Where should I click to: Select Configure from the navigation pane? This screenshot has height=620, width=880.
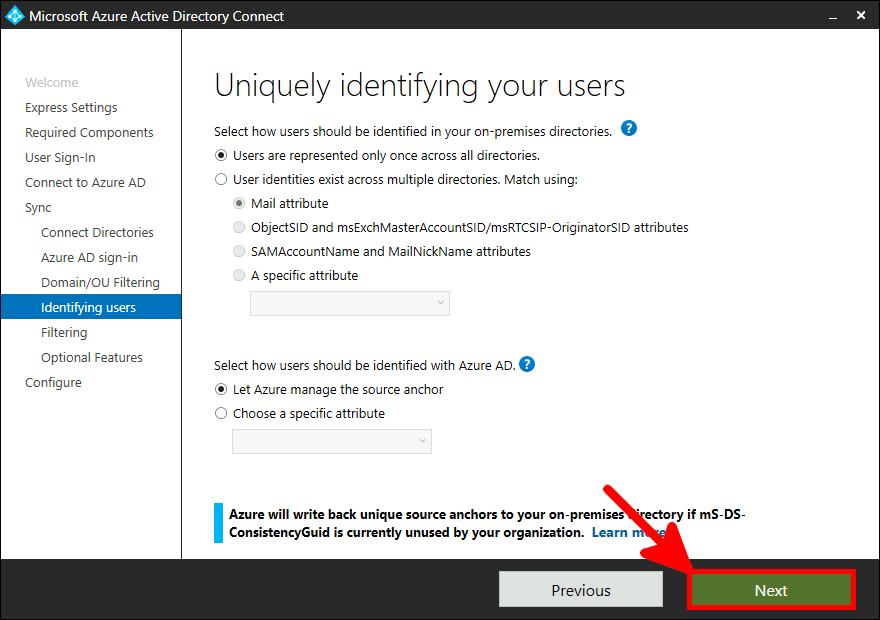click(53, 382)
